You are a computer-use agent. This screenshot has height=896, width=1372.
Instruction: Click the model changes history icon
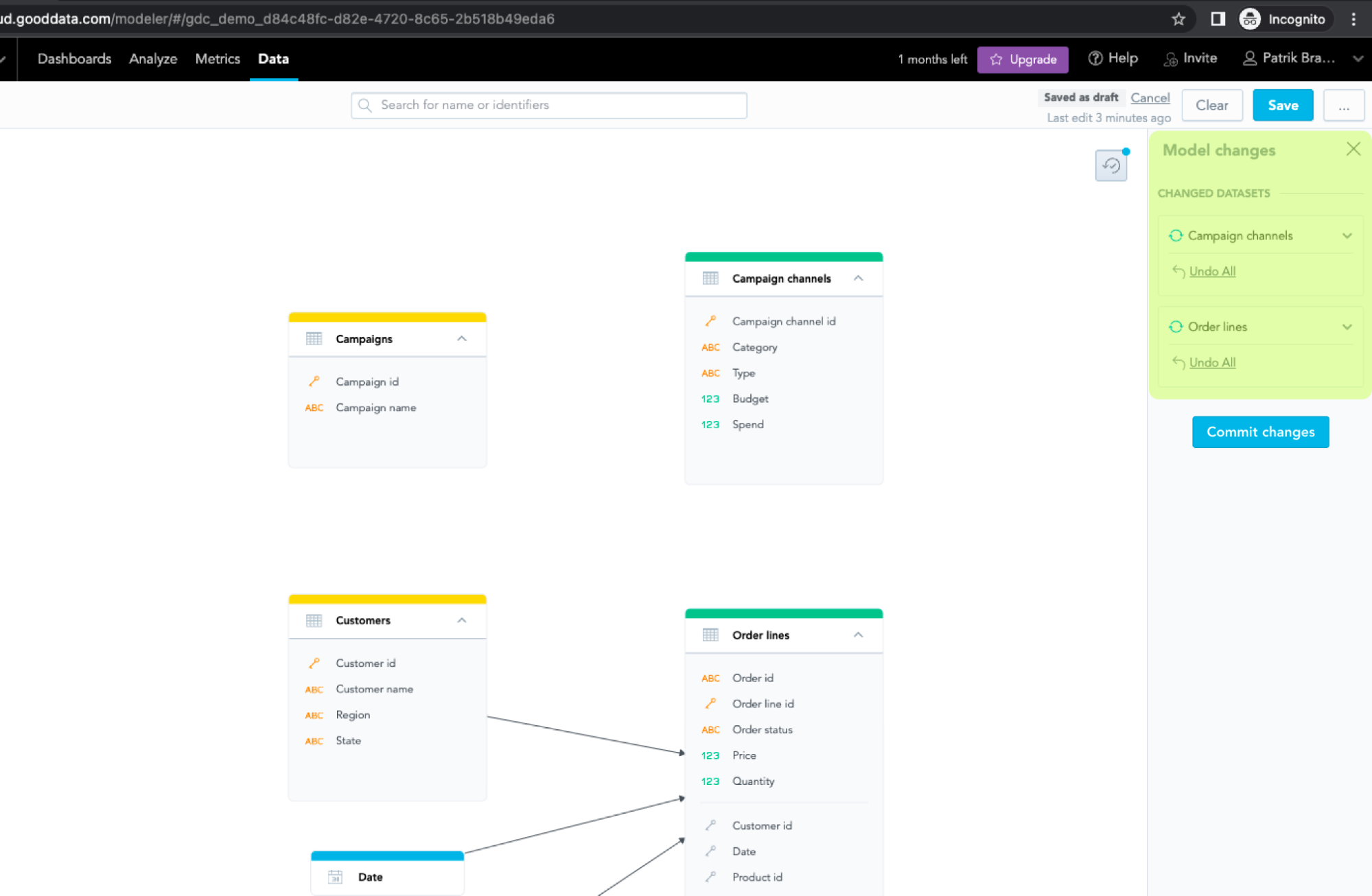(1111, 165)
